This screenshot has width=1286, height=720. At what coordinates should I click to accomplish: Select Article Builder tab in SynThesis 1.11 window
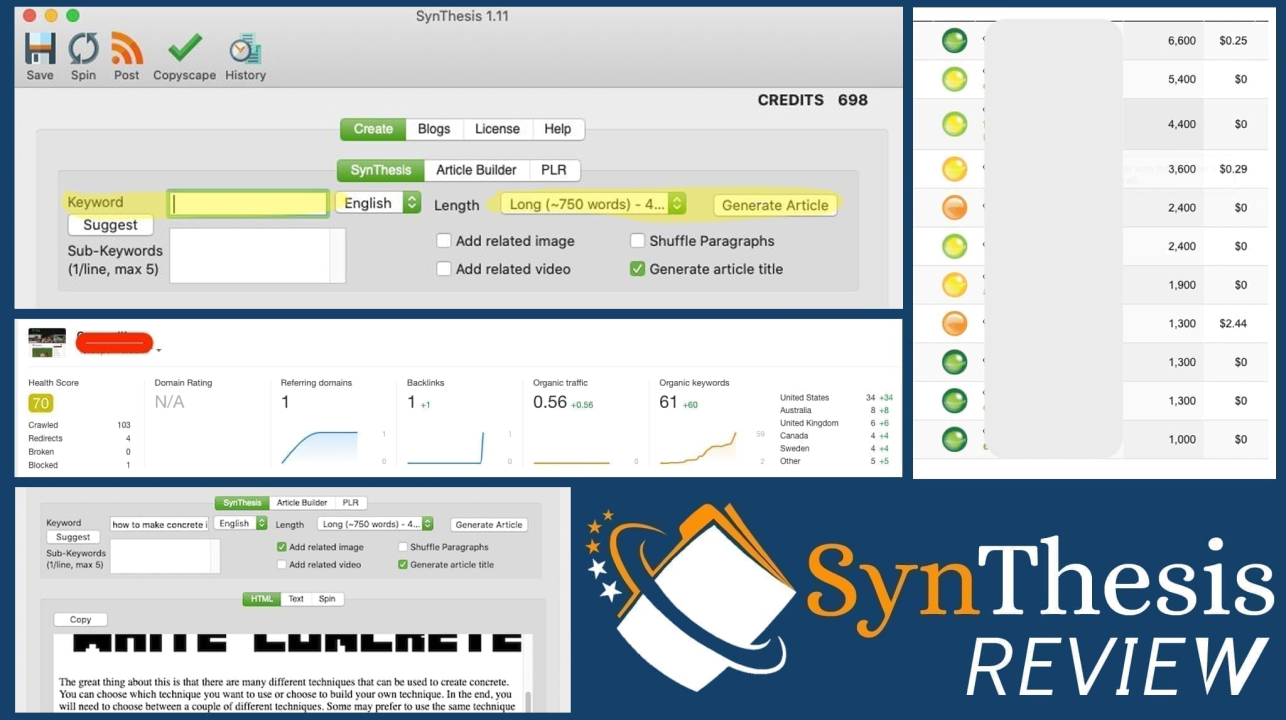(476, 170)
